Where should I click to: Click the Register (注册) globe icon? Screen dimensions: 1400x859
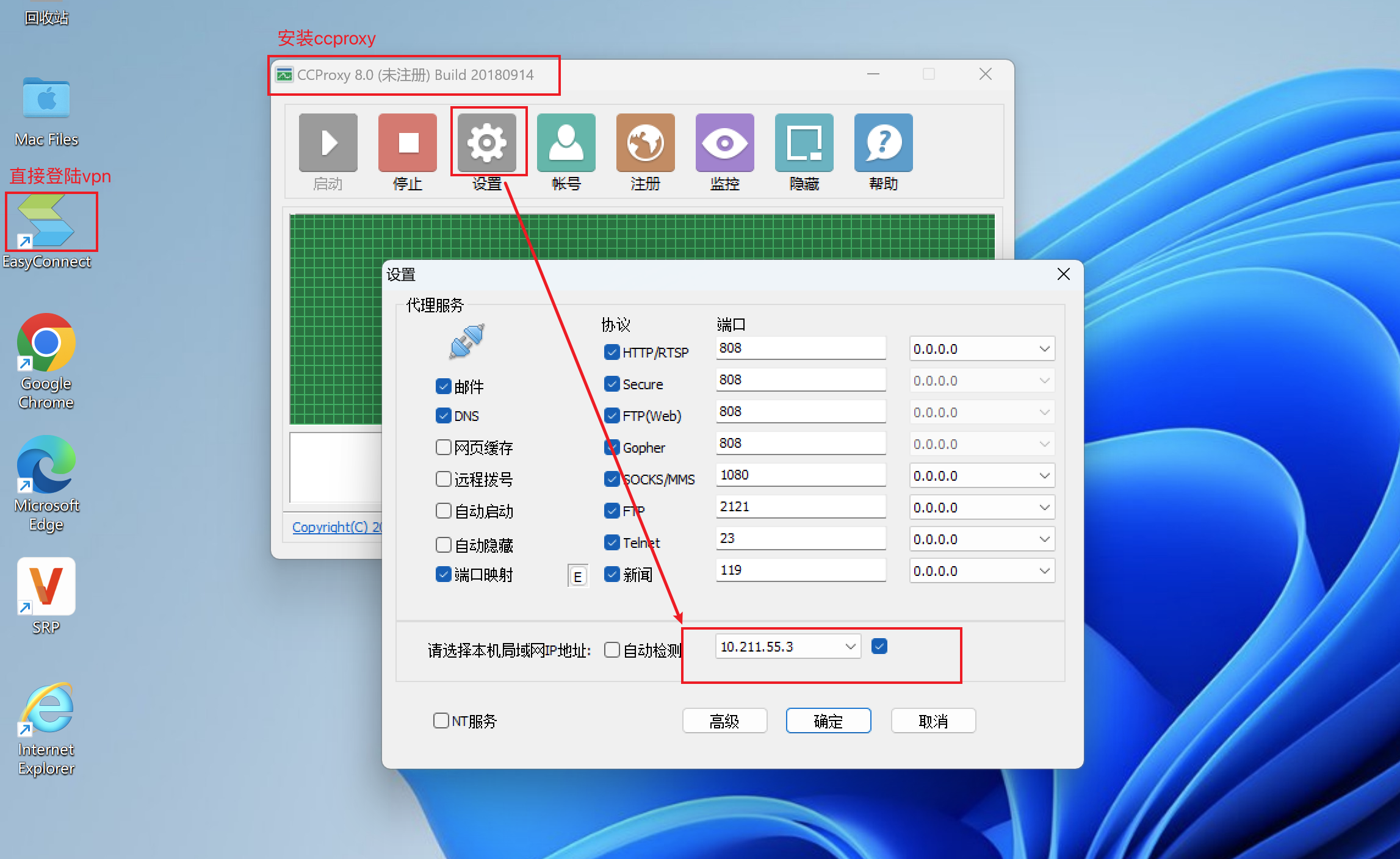tap(645, 143)
